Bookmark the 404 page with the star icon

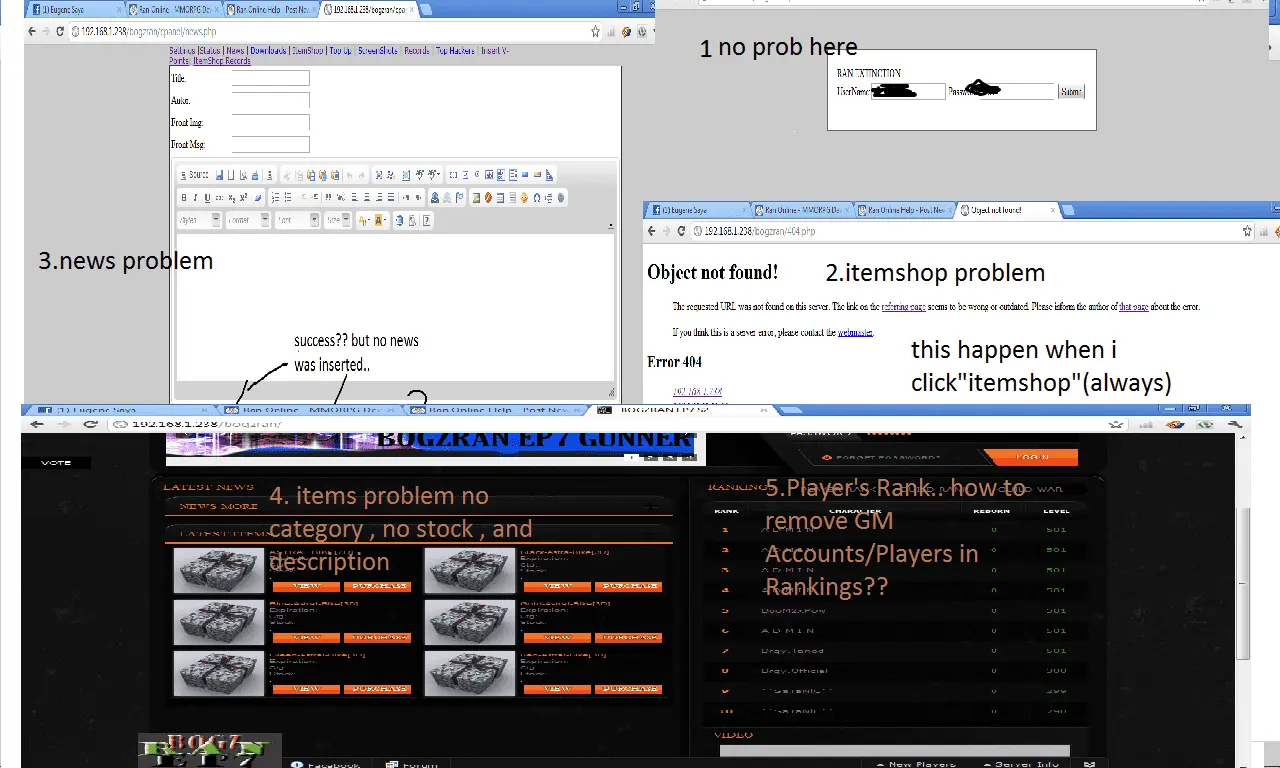click(x=1247, y=231)
